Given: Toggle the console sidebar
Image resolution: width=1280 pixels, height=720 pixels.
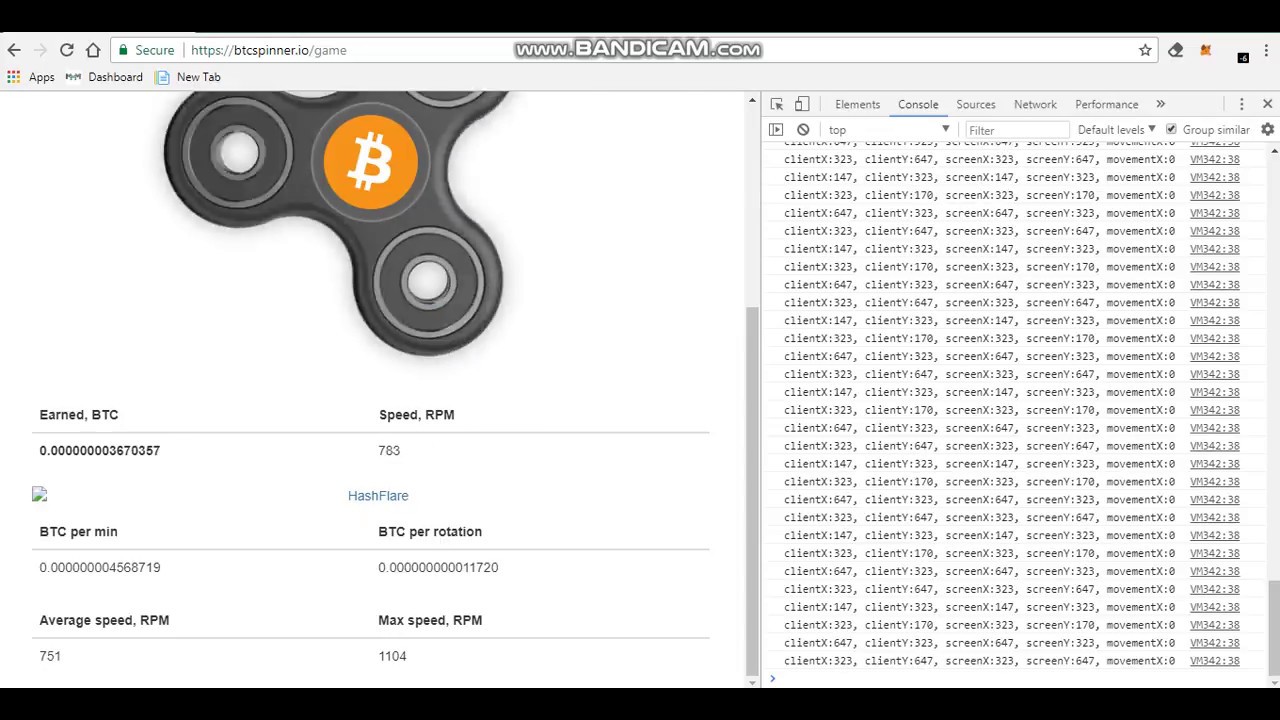Looking at the screenshot, I should [x=776, y=130].
